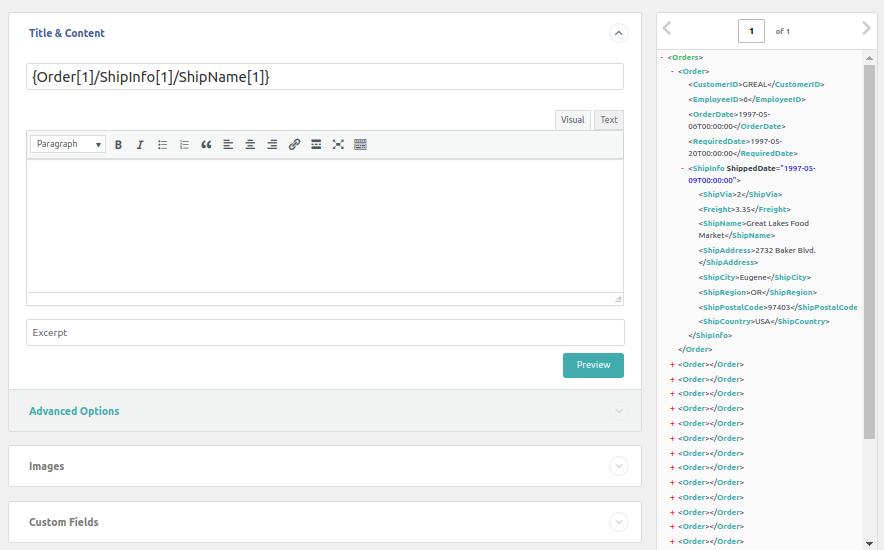Screen dimensions: 884x550
Task: Switch to the Text editor tab
Action: pos(609,120)
